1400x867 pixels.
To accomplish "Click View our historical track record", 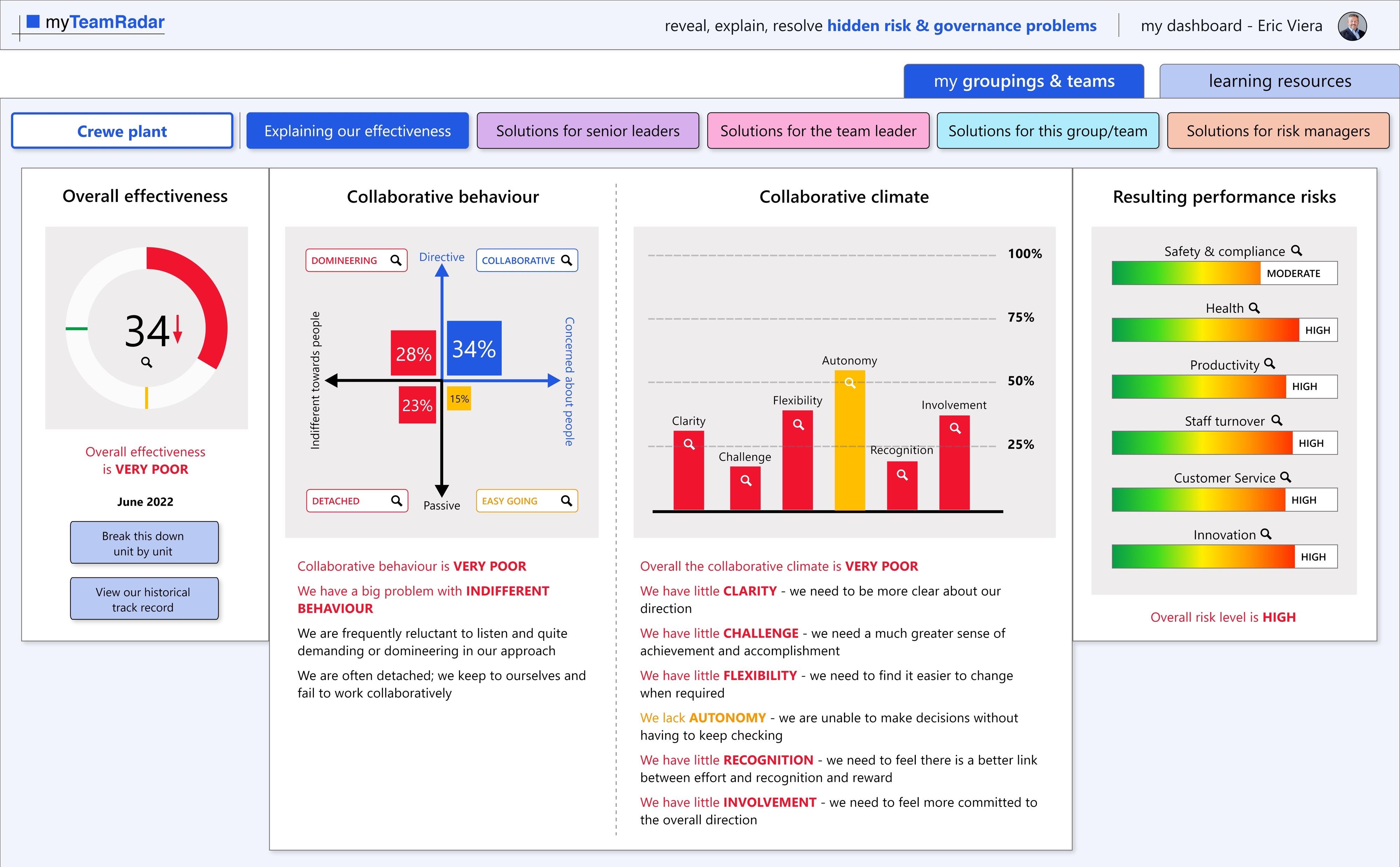I will coord(144,599).
